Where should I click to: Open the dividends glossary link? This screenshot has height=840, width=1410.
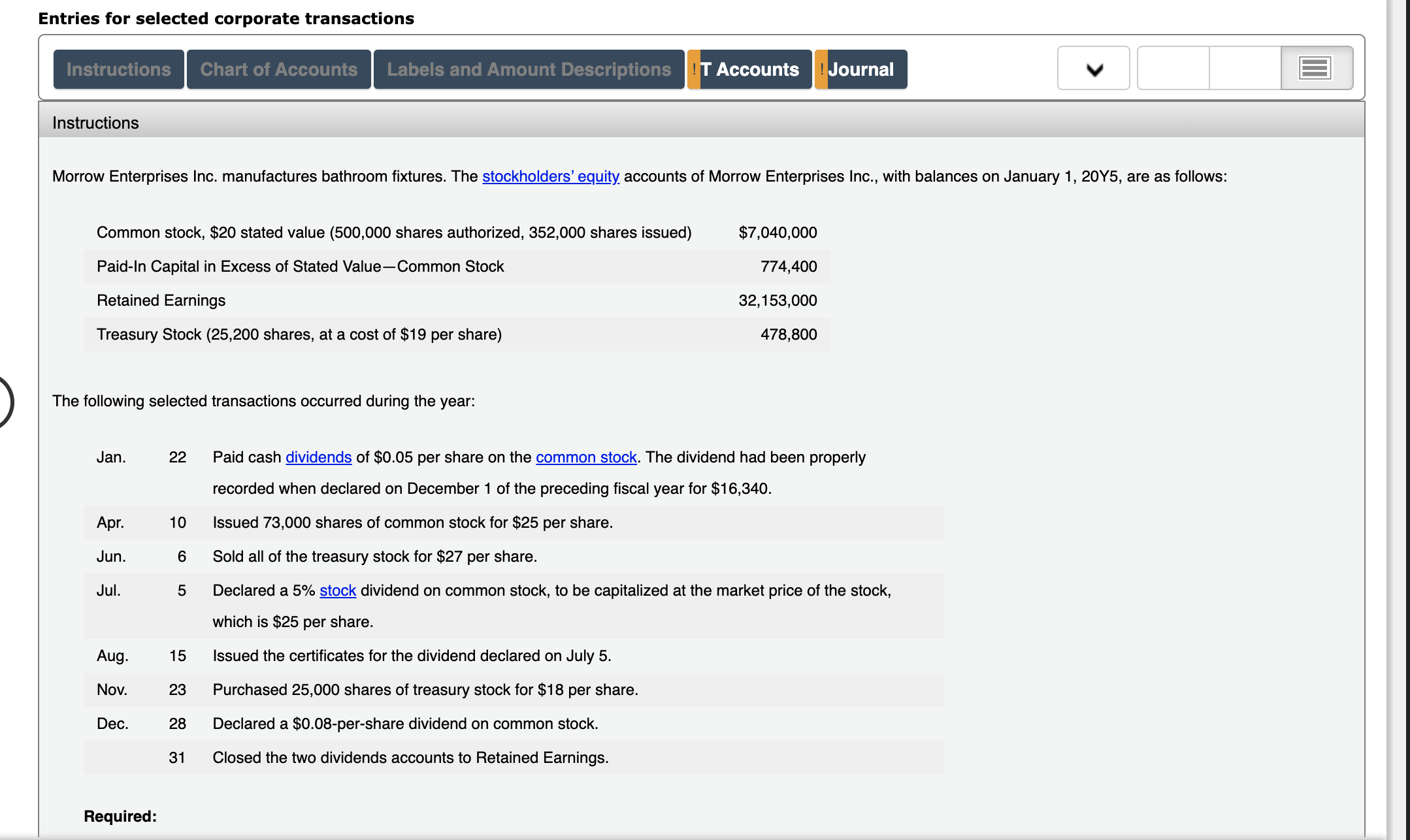coord(318,457)
